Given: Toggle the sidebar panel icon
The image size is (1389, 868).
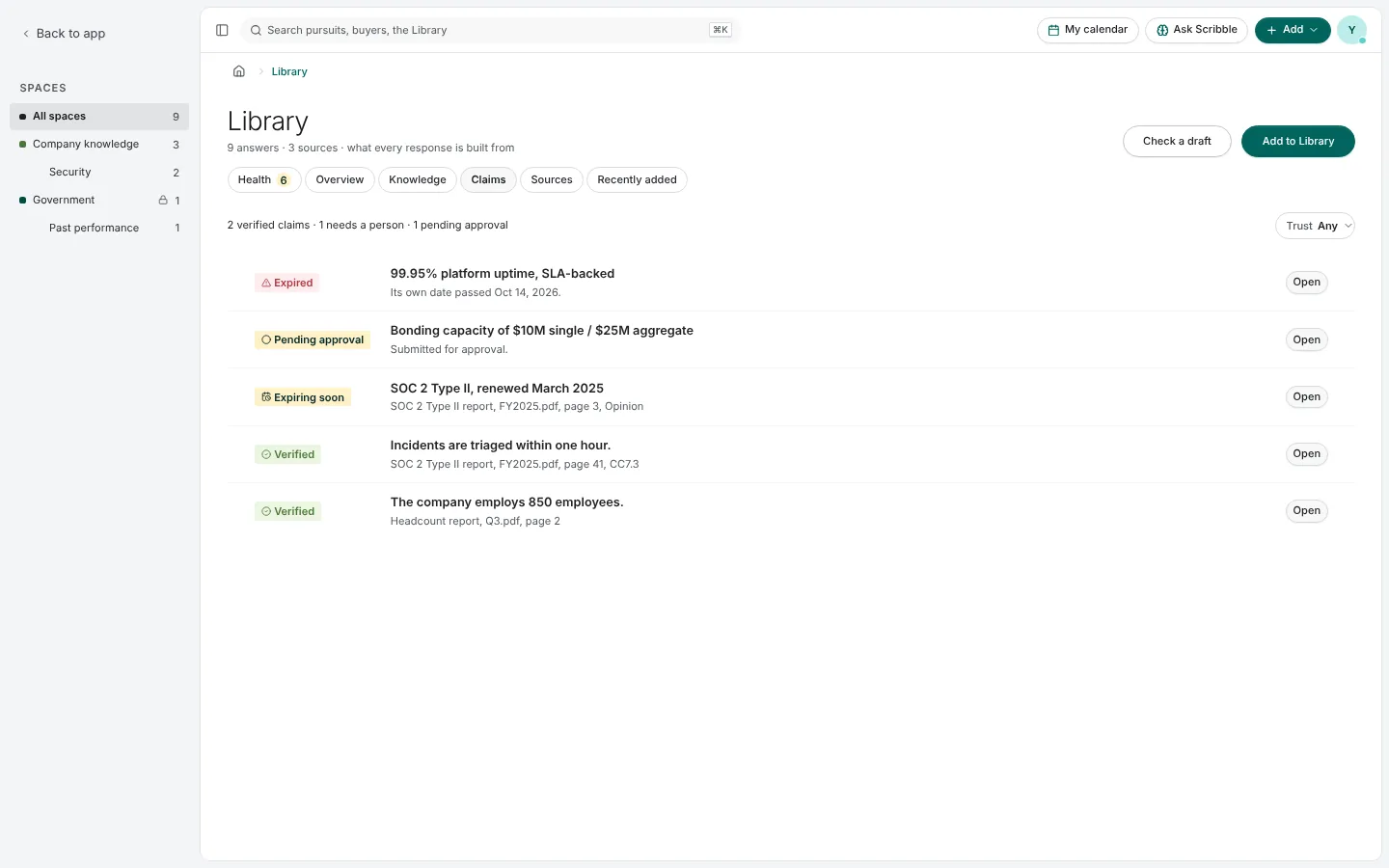Looking at the screenshot, I should pos(222,30).
